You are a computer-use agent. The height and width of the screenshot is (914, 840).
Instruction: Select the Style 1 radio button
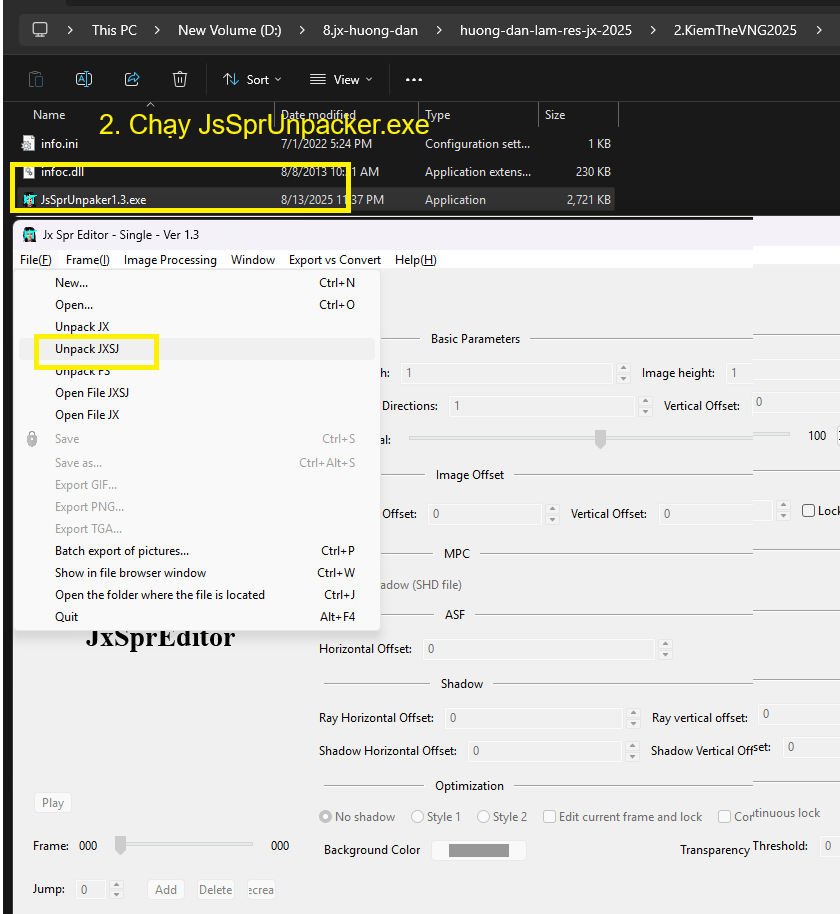(x=417, y=817)
